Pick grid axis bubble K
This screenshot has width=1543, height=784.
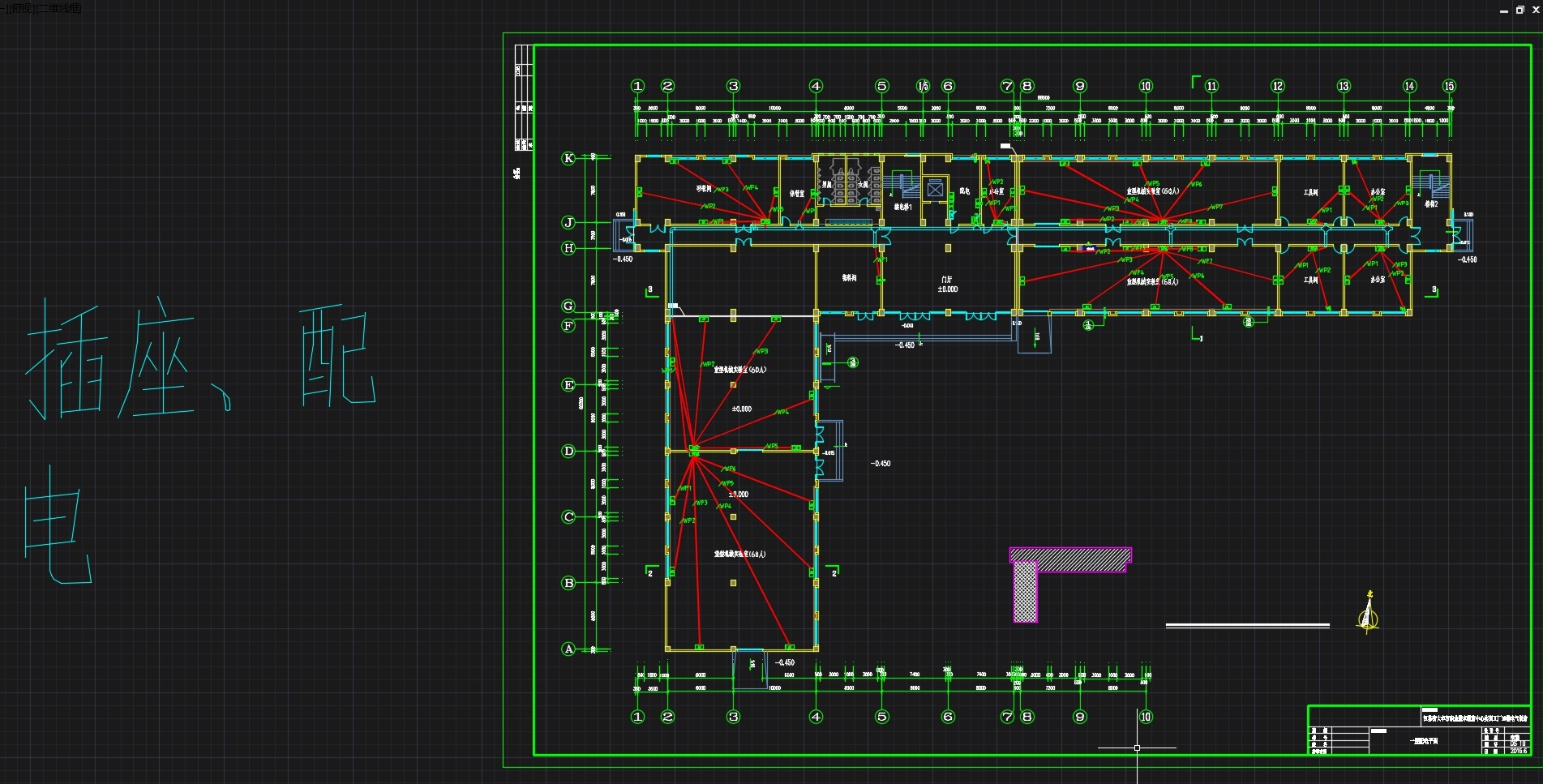(x=568, y=158)
